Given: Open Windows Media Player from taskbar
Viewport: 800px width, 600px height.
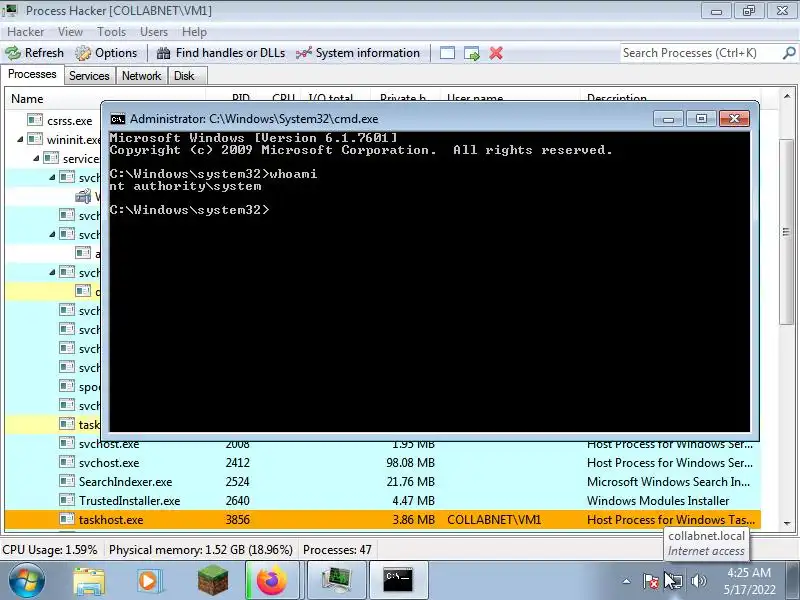Looking at the screenshot, I should pos(149,581).
